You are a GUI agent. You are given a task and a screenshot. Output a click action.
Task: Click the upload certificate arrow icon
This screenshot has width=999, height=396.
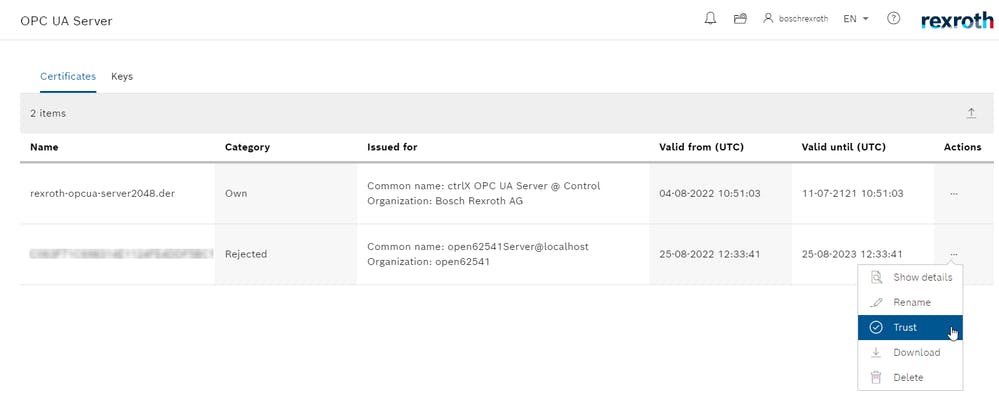[971, 113]
